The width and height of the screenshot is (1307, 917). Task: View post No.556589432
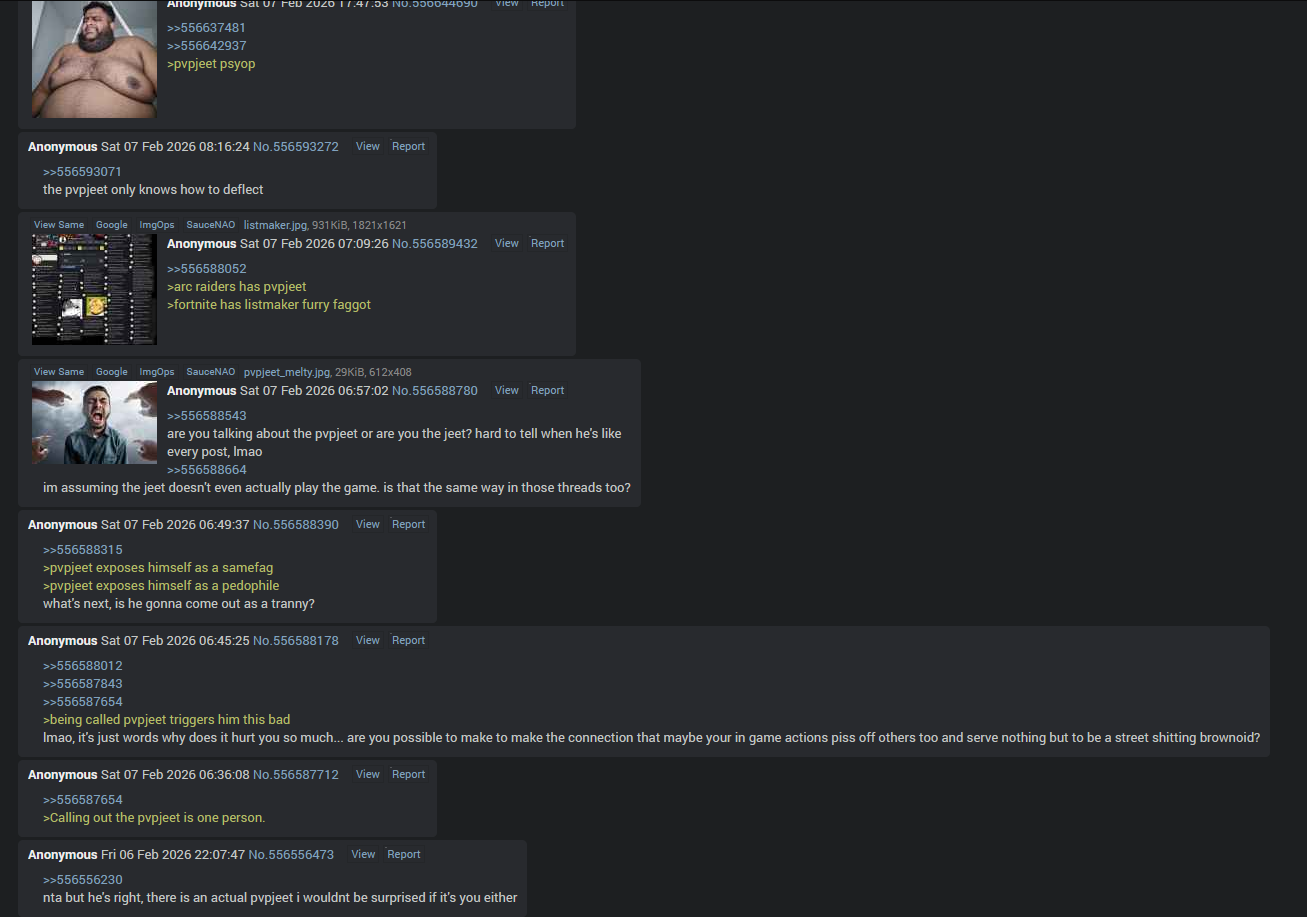[507, 243]
